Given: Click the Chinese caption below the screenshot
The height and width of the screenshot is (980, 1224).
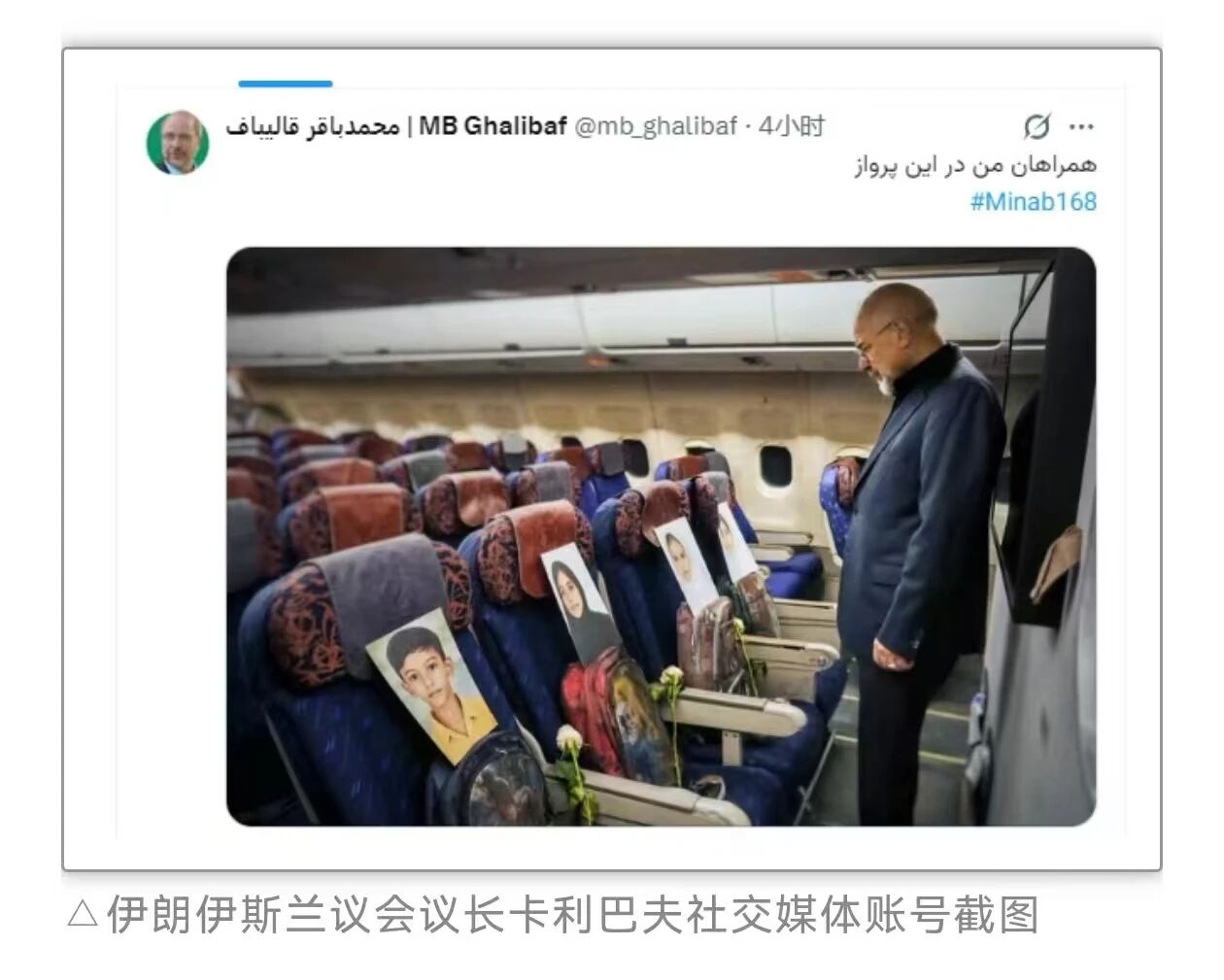Looking at the screenshot, I should click(x=573, y=915).
